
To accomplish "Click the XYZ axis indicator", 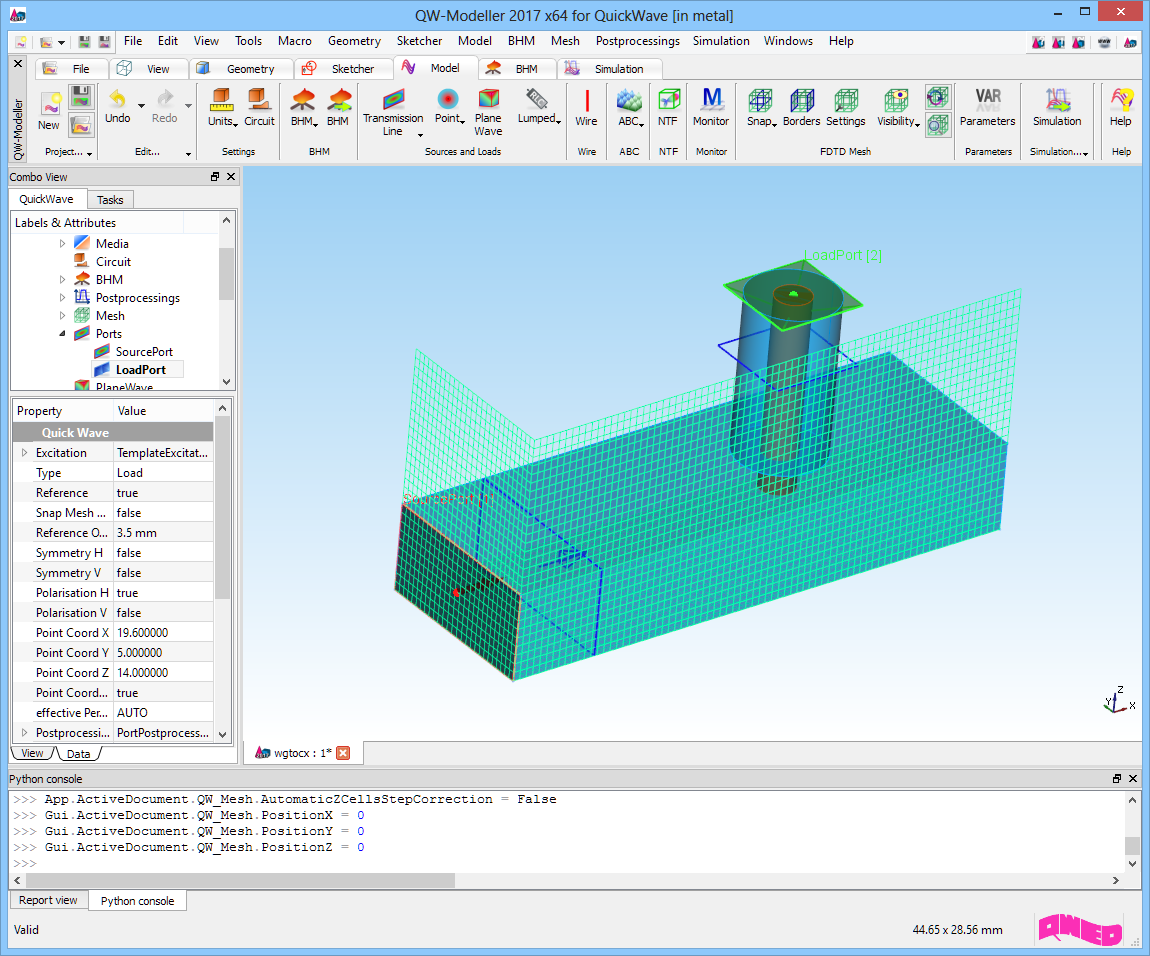I will pos(1119,700).
